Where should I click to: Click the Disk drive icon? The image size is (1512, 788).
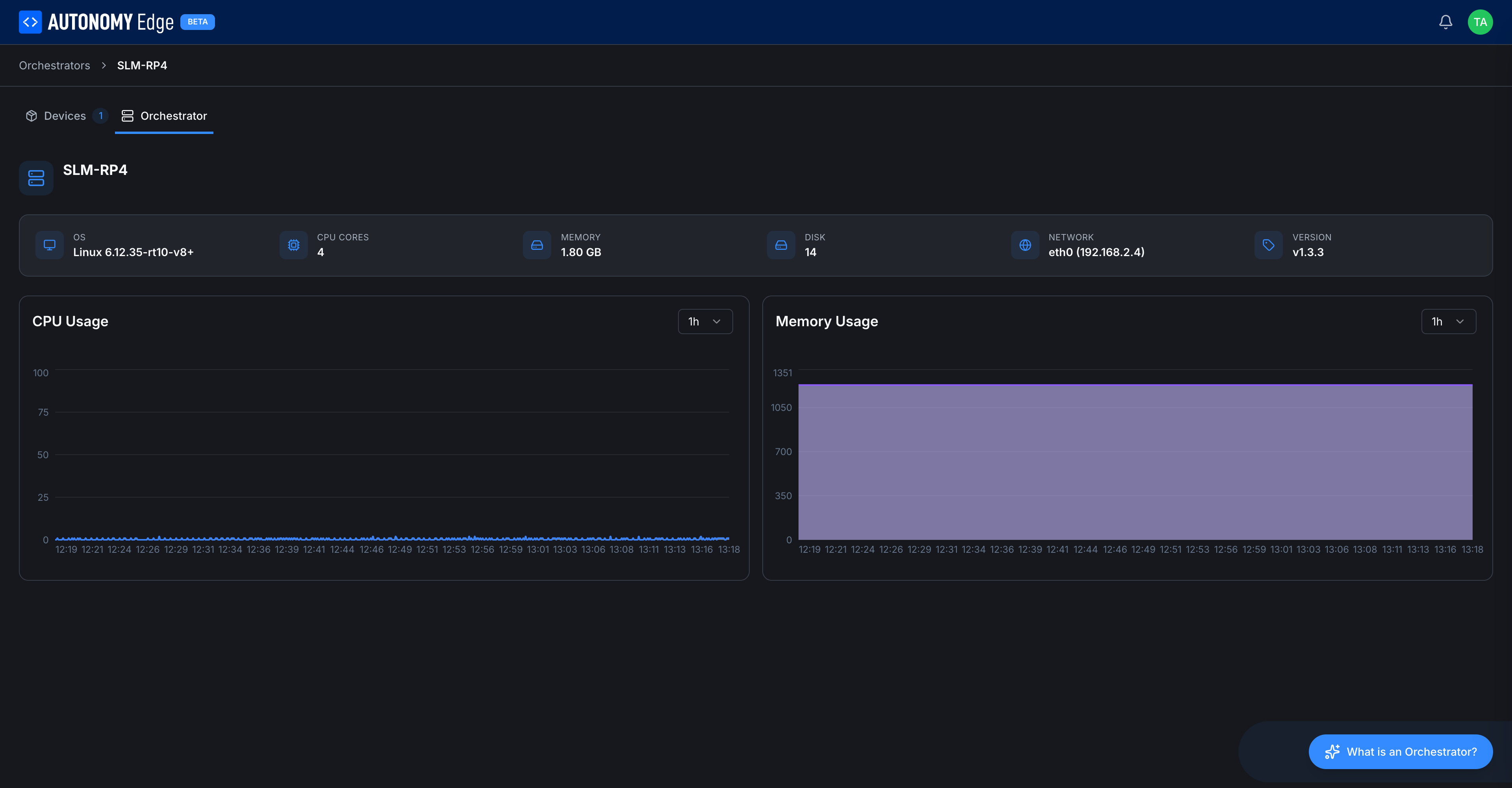tap(781, 245)
